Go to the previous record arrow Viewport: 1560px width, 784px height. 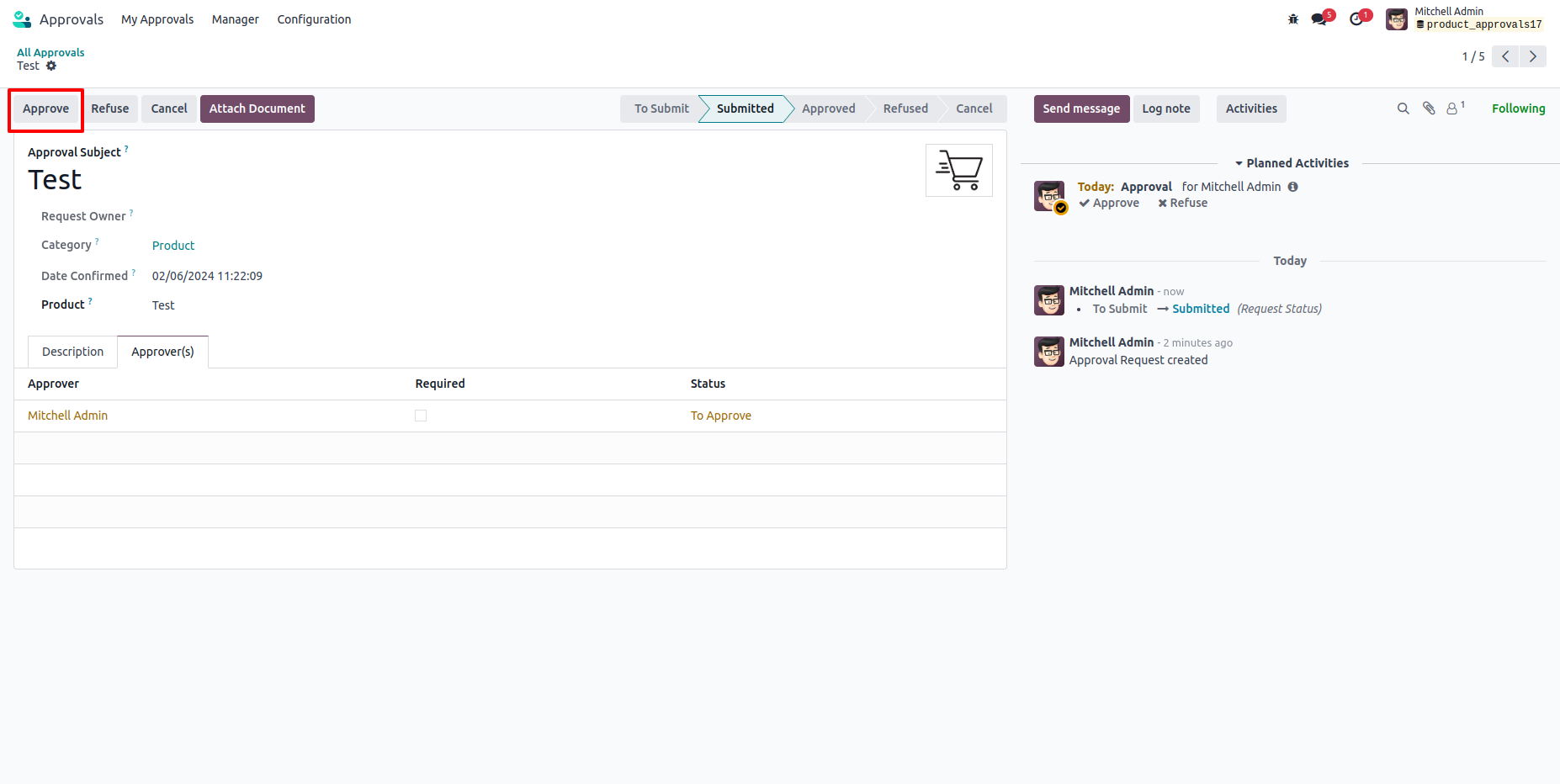[x=1505, y=56]
